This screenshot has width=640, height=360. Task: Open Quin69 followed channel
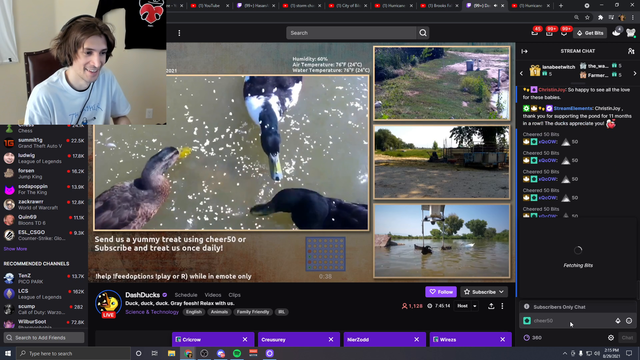(44, 220)
